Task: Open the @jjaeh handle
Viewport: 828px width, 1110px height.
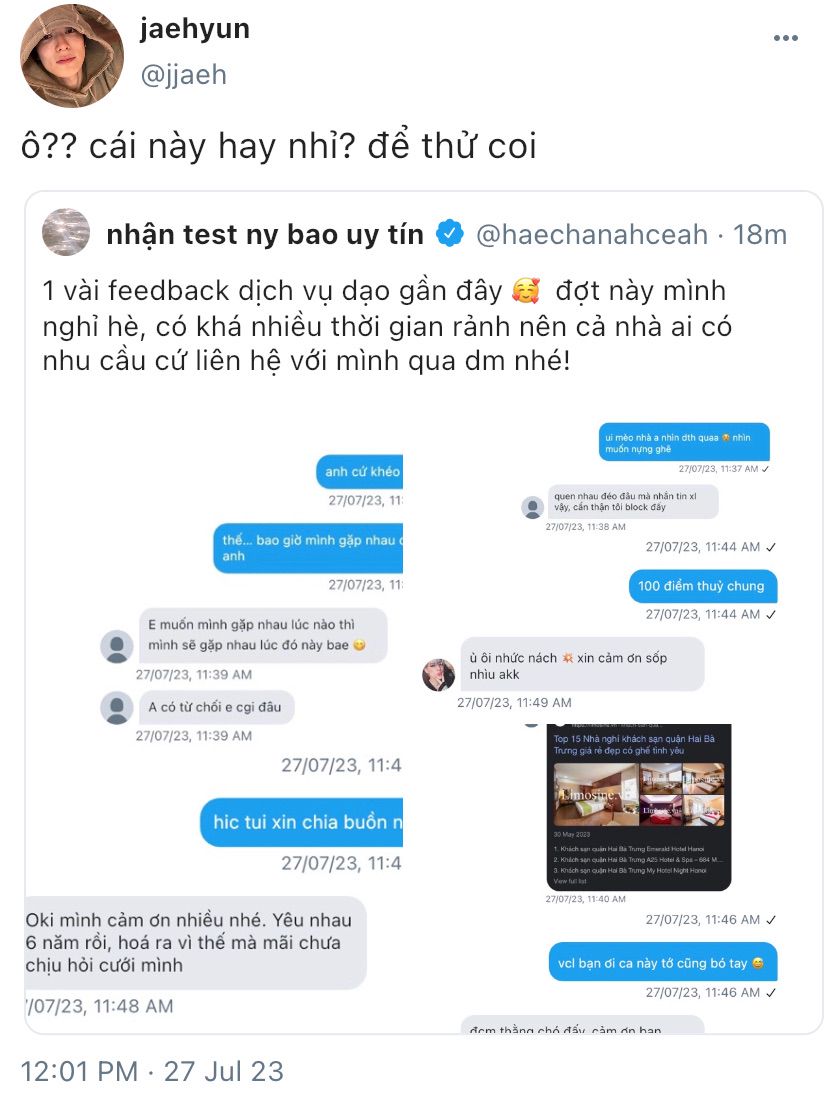Action: (183, 74)
